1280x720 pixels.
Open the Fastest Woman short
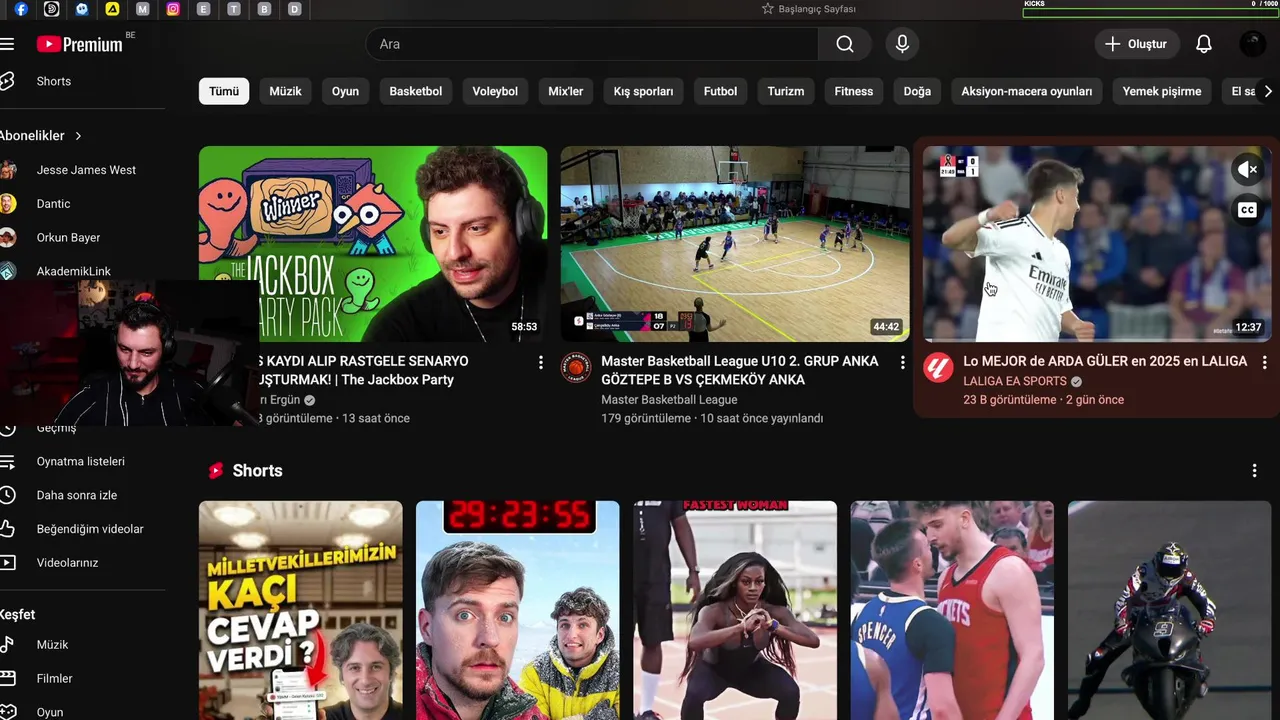point(735,611)
